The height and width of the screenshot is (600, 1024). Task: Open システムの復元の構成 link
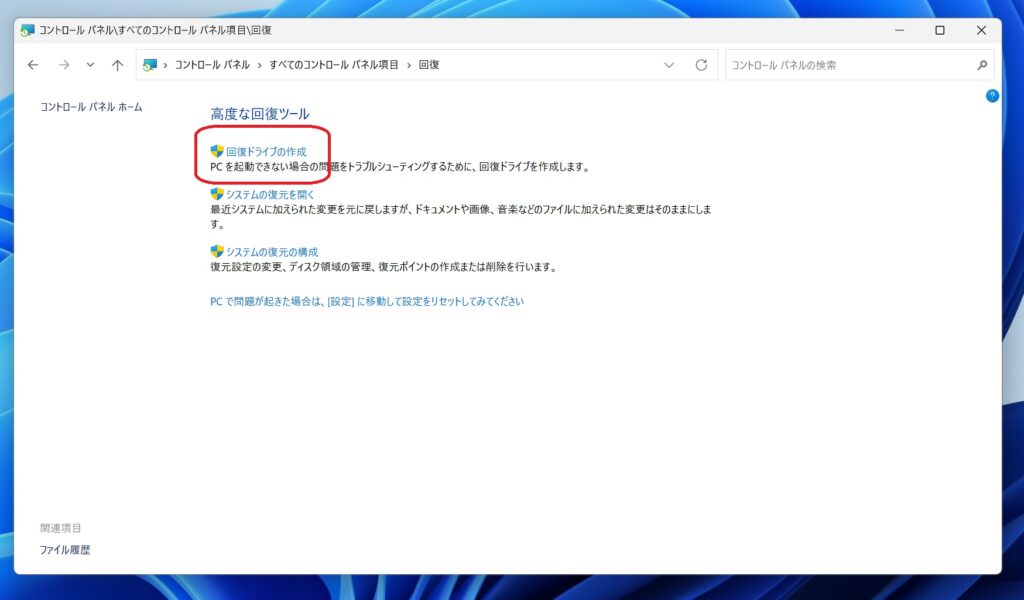pos(272,252)
